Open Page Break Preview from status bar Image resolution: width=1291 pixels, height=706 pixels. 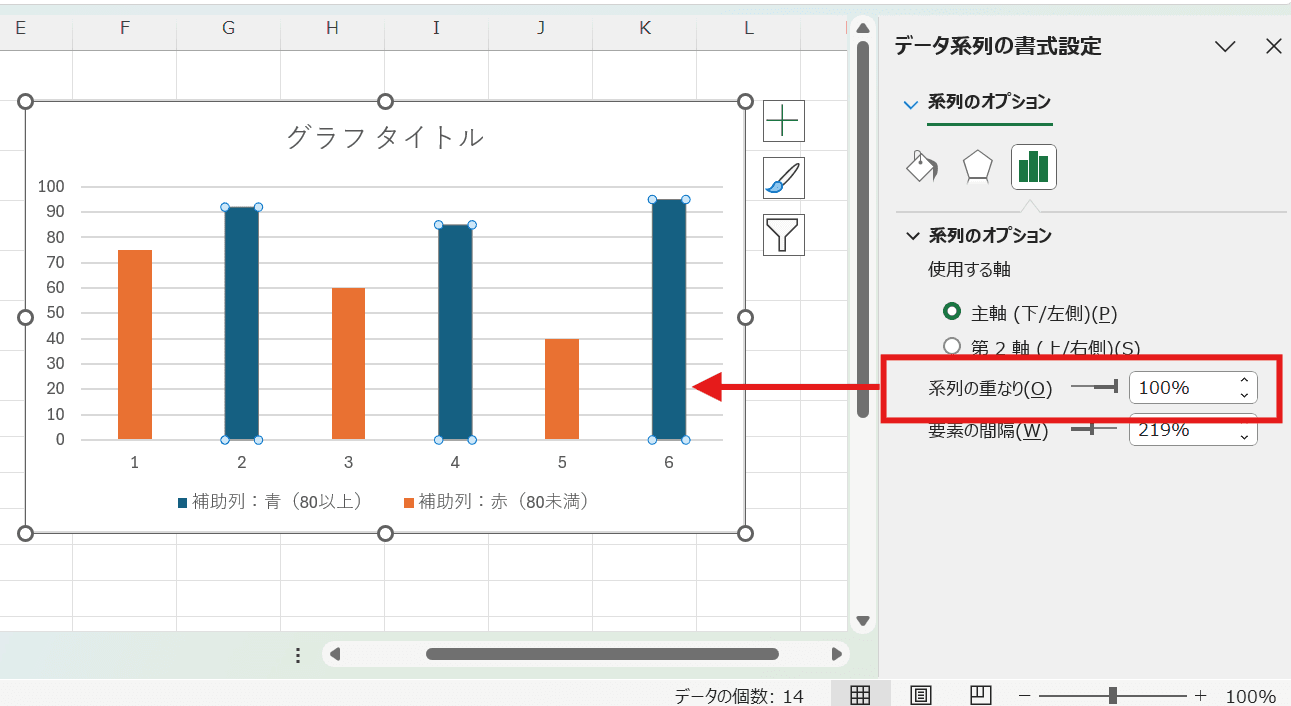[x=980, y=694]
